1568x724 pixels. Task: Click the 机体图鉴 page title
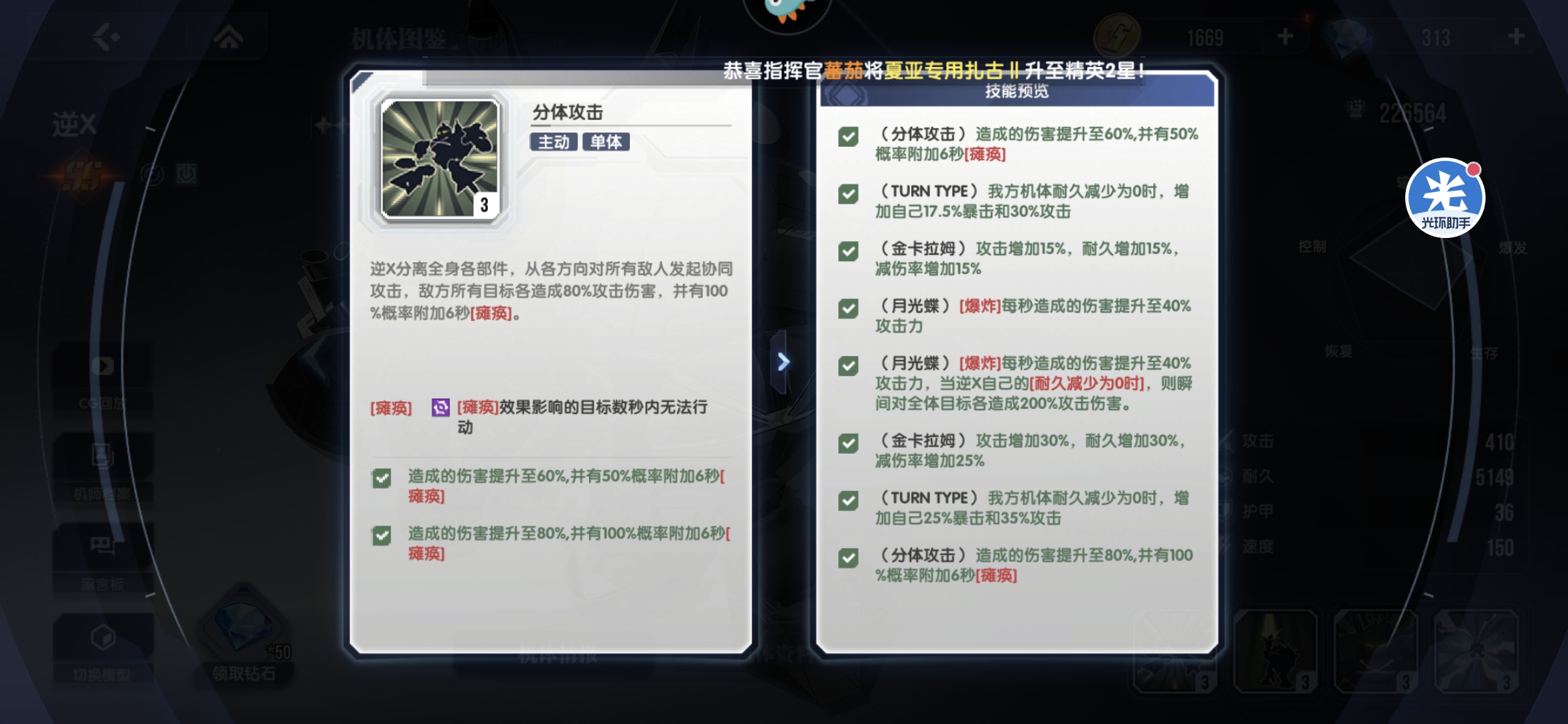coord(399,39)
